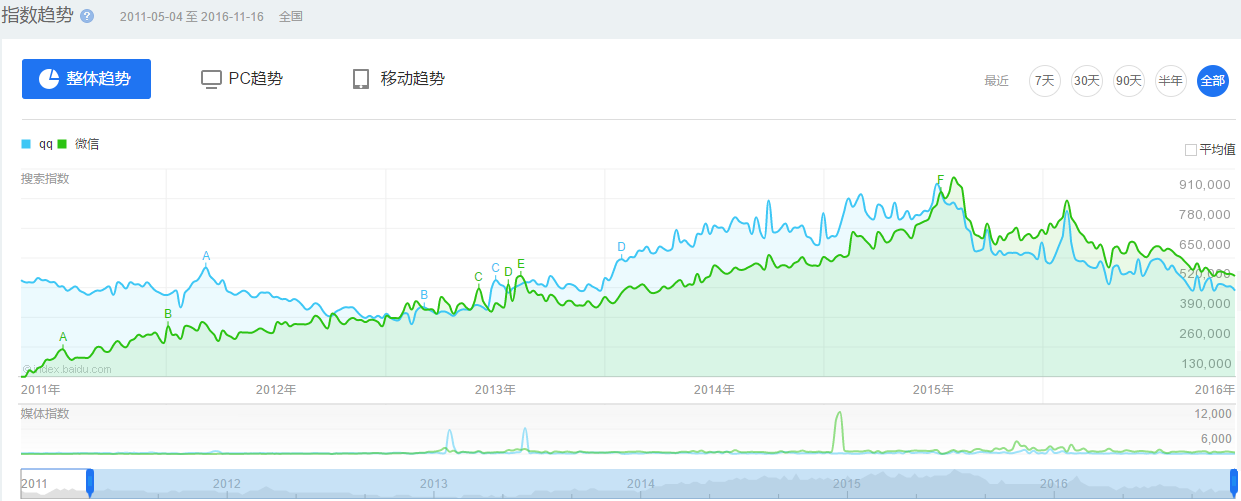Select the 全部 time range
This screenshot has width=1241, height=501.
click(1212, 81)
